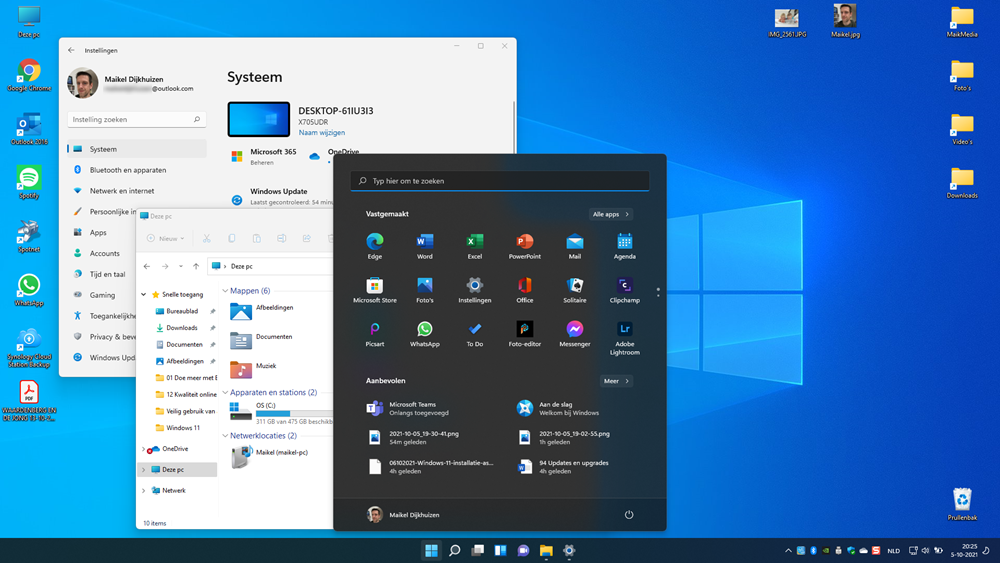Viewport: 1000px width, 563px height.
Task: Open Instellingen gear tile in Start menu
Action: pyautogui.click(x=474, y=290)
